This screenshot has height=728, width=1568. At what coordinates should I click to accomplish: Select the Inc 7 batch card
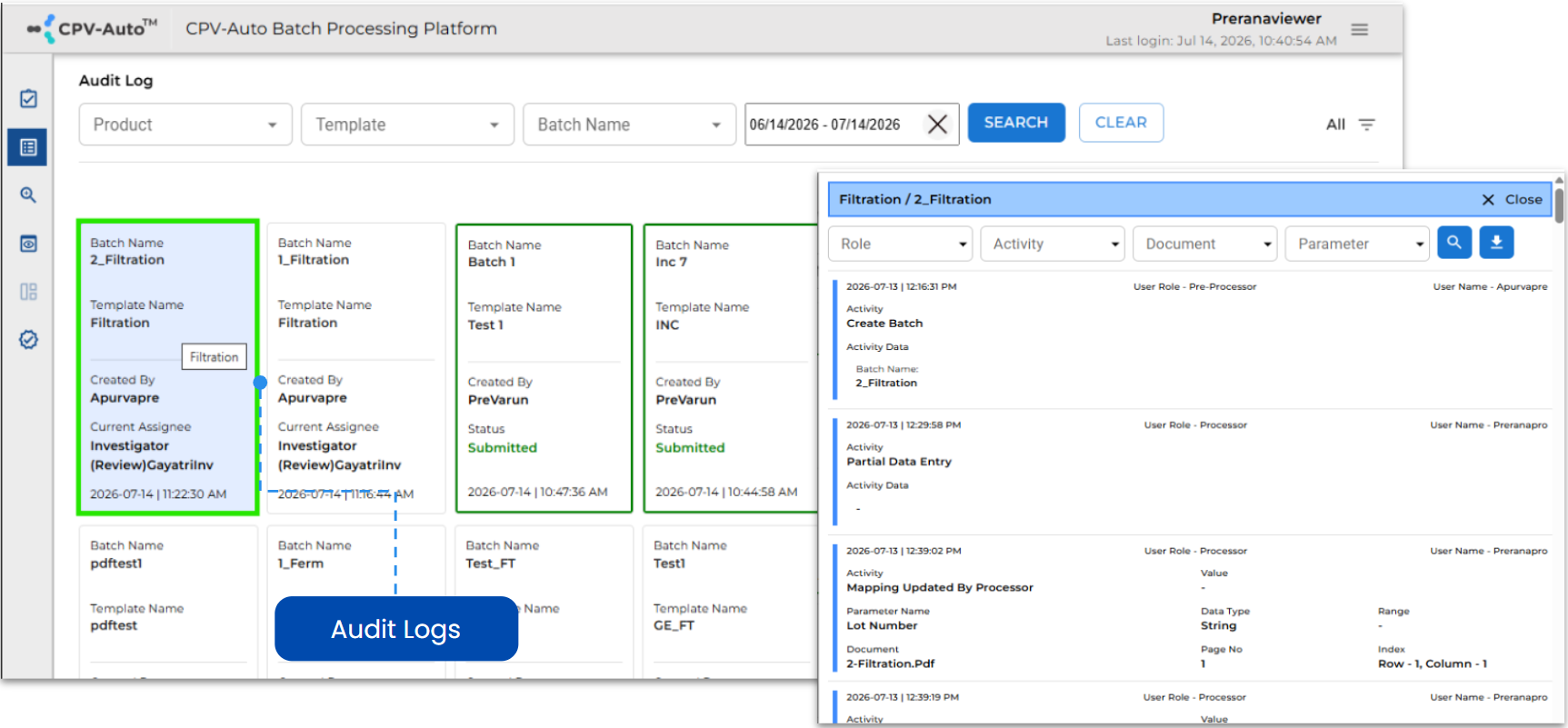click(731, 368)
